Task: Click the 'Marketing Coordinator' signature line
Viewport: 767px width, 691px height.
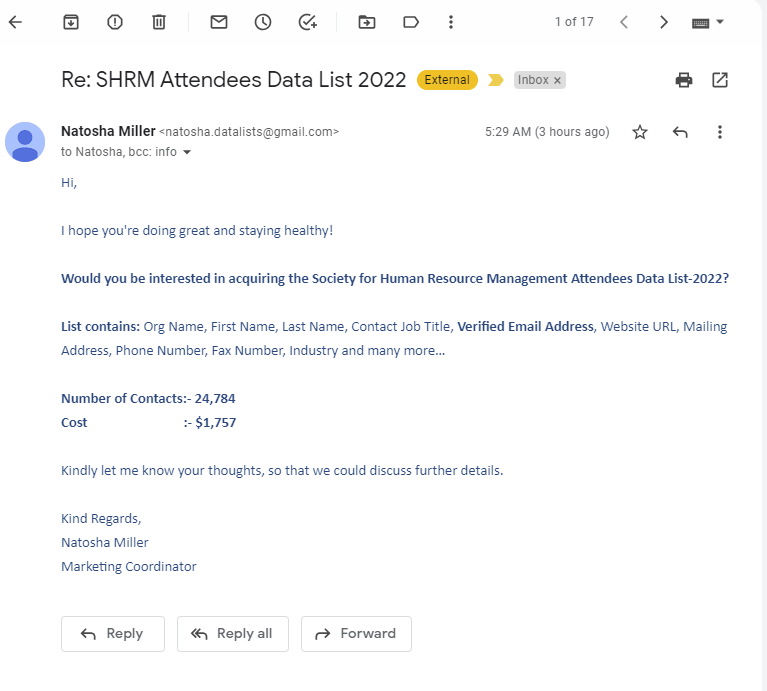Action: coord(129,566)
